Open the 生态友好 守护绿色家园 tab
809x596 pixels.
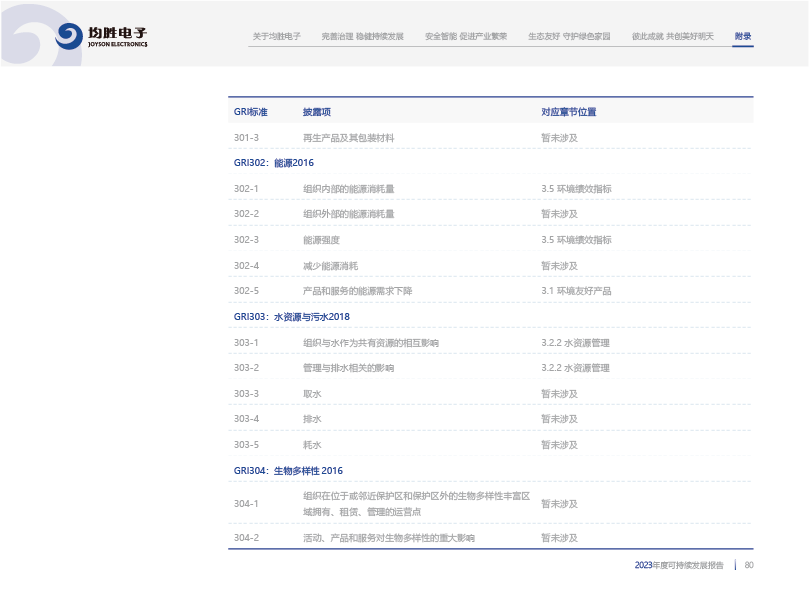coord(569,36)
